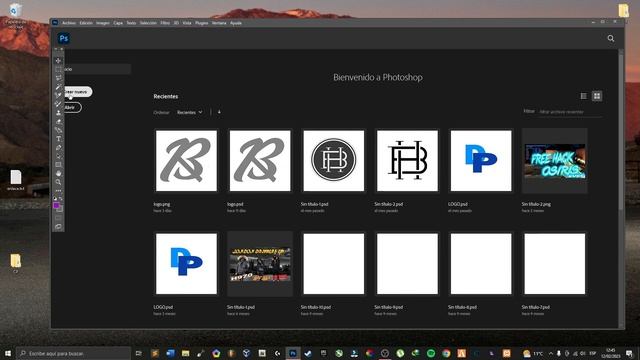
Task: Select the Eyedropper tool
Action: click(x=58, y=87)
